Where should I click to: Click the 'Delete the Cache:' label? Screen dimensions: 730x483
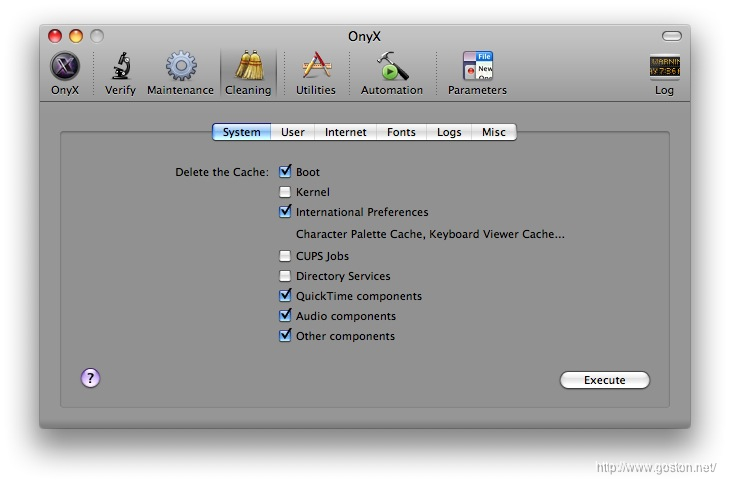click(222, 172)
